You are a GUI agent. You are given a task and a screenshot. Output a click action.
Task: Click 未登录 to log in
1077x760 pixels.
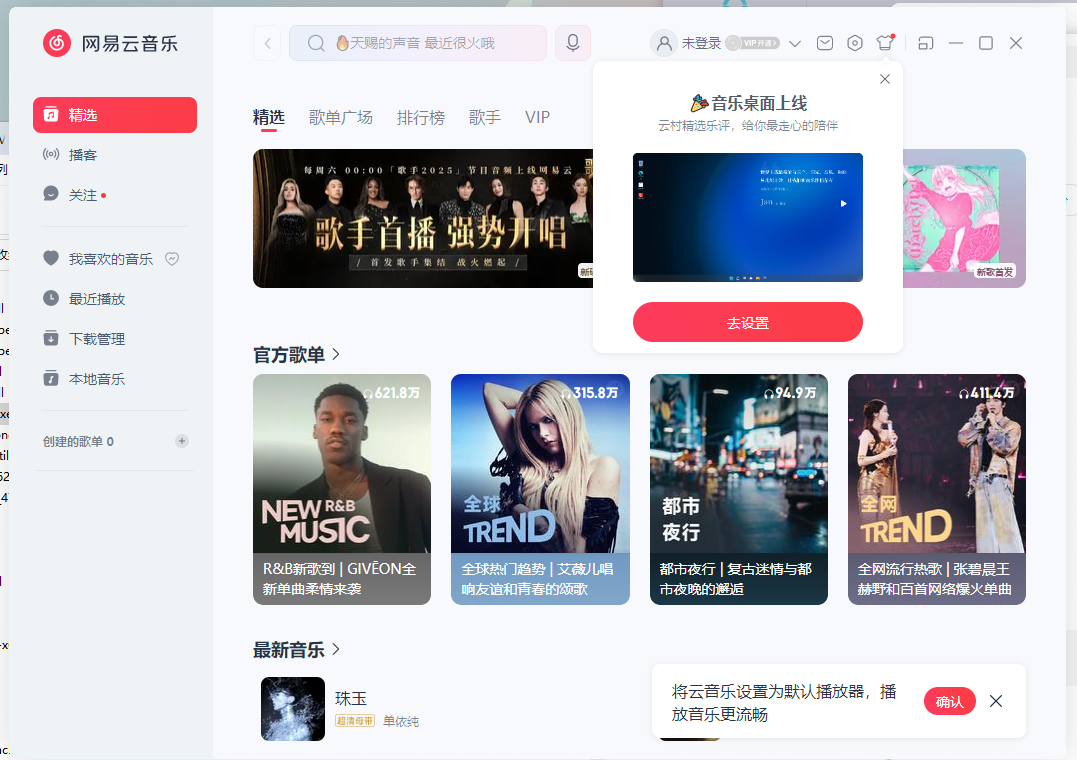pos(701,43)
